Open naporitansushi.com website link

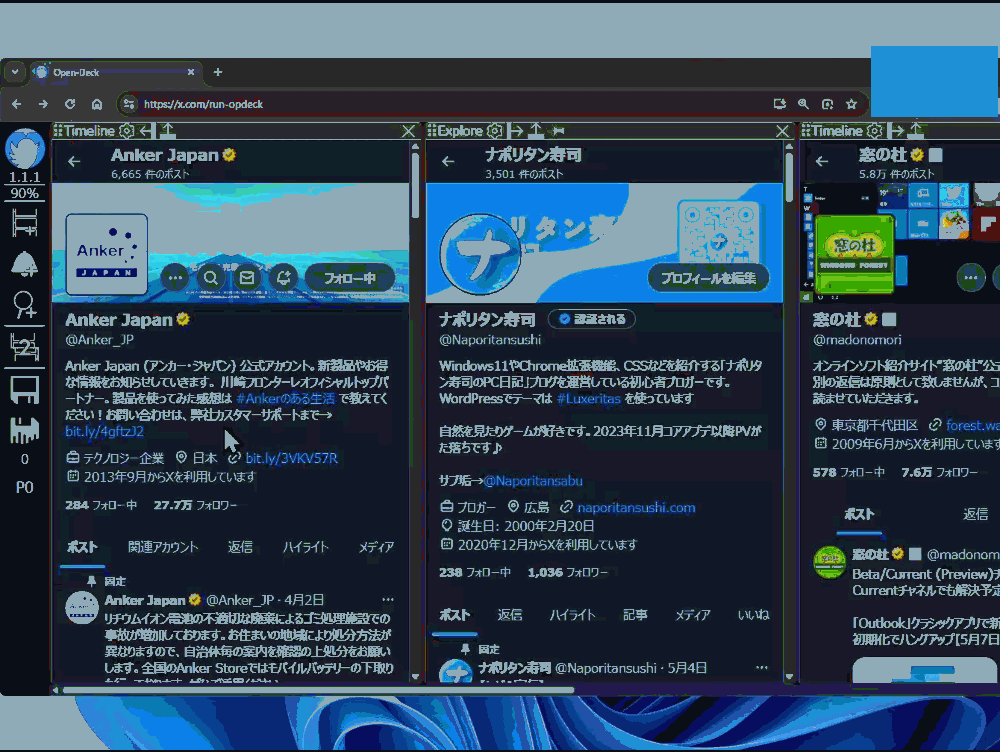tap(636, 508)
